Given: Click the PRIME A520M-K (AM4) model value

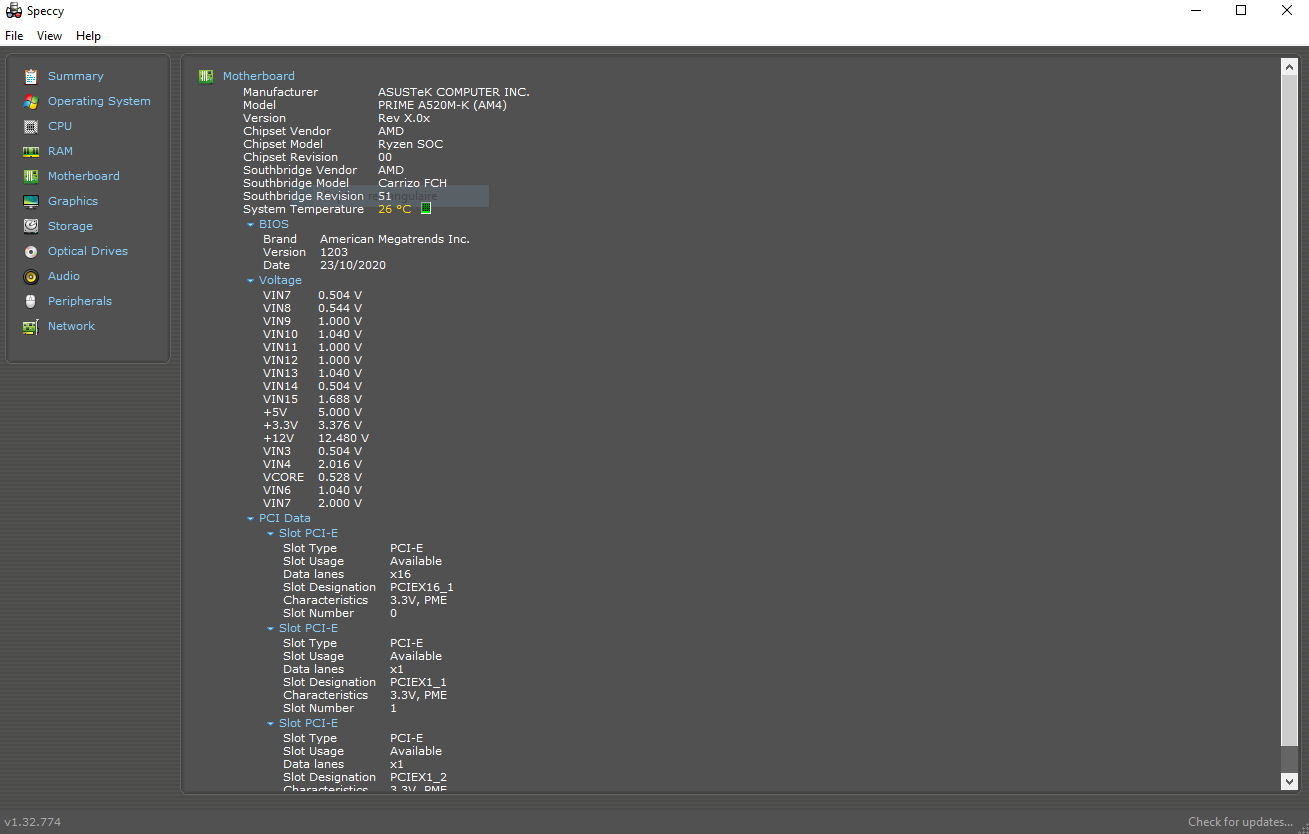Looking at the screenshot, I should tap(440, 105).
